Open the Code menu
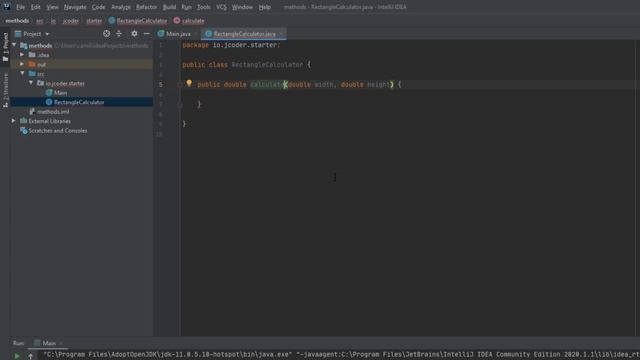The height and width of the screenshot is (360, 640). tap(98, 7)
